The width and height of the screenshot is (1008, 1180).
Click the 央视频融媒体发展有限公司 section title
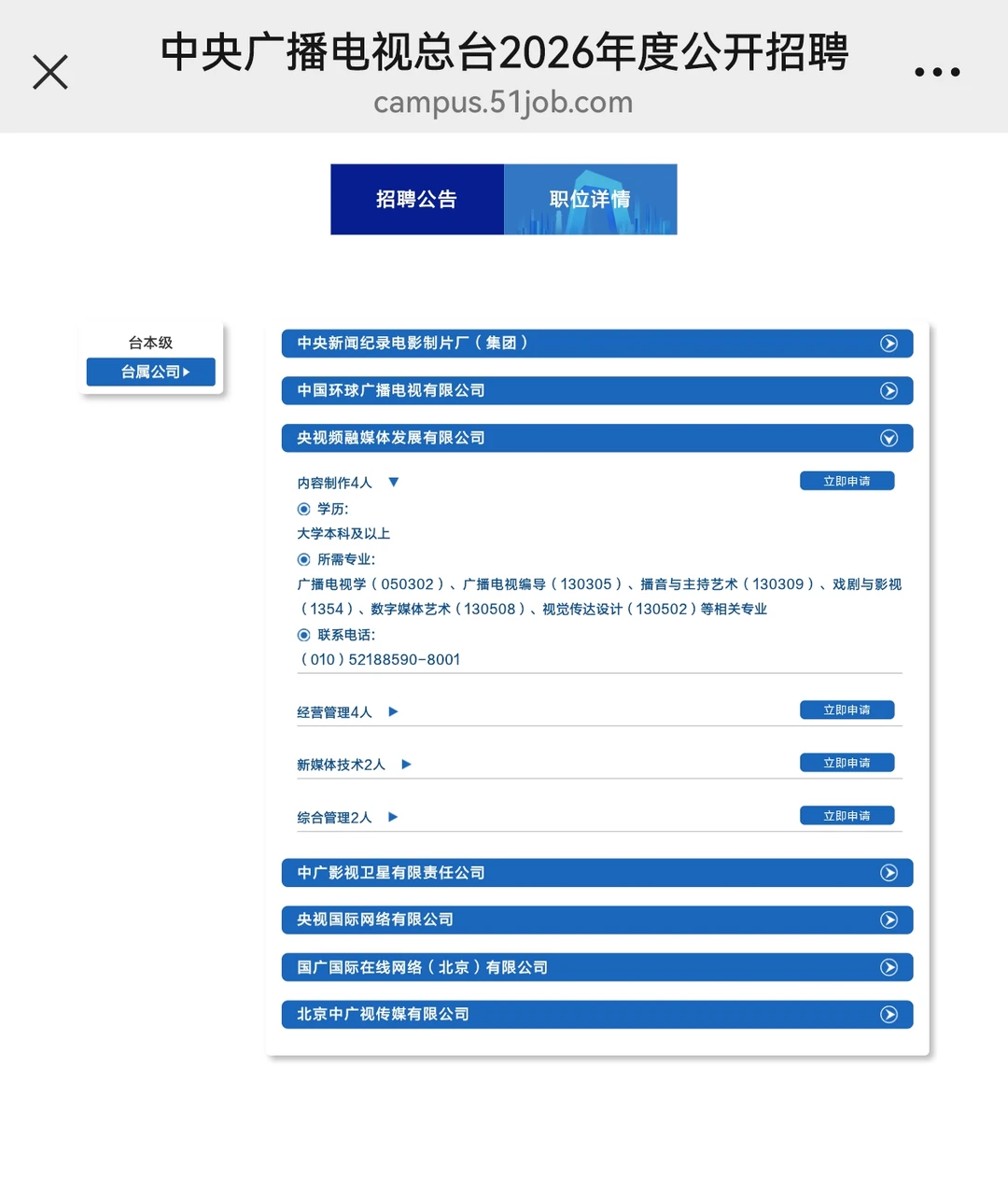(x=391, y=438)
